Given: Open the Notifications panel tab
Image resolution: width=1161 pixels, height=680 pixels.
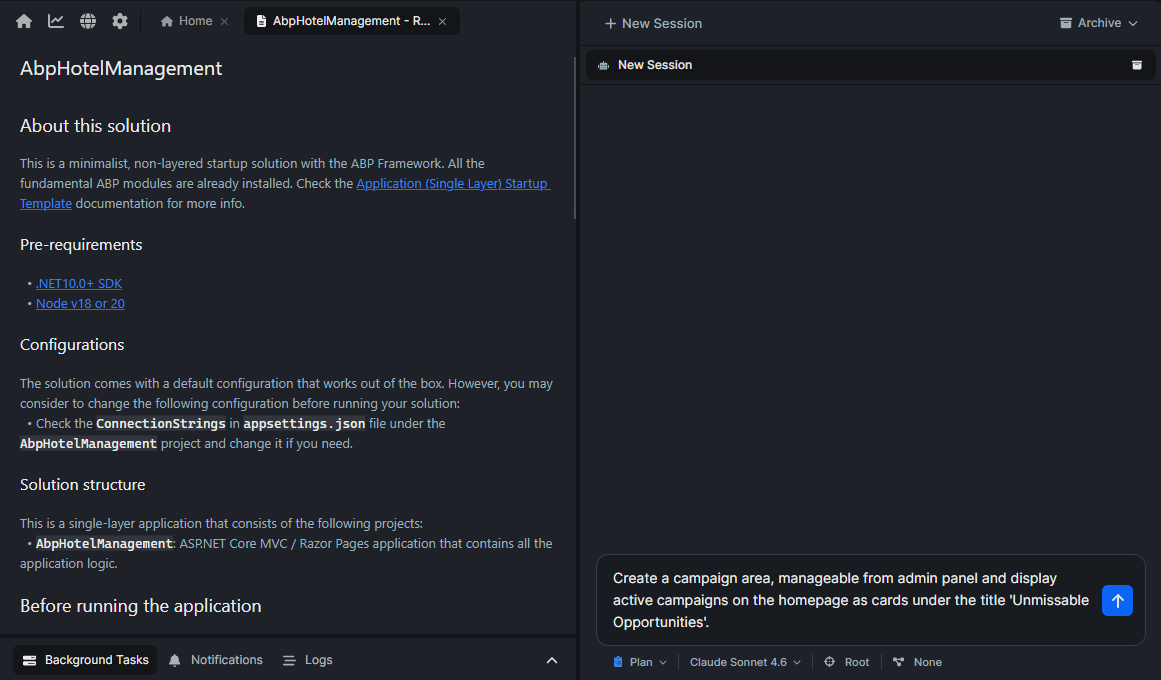Looking at the screenshot, I should click(x=215, y=660).
